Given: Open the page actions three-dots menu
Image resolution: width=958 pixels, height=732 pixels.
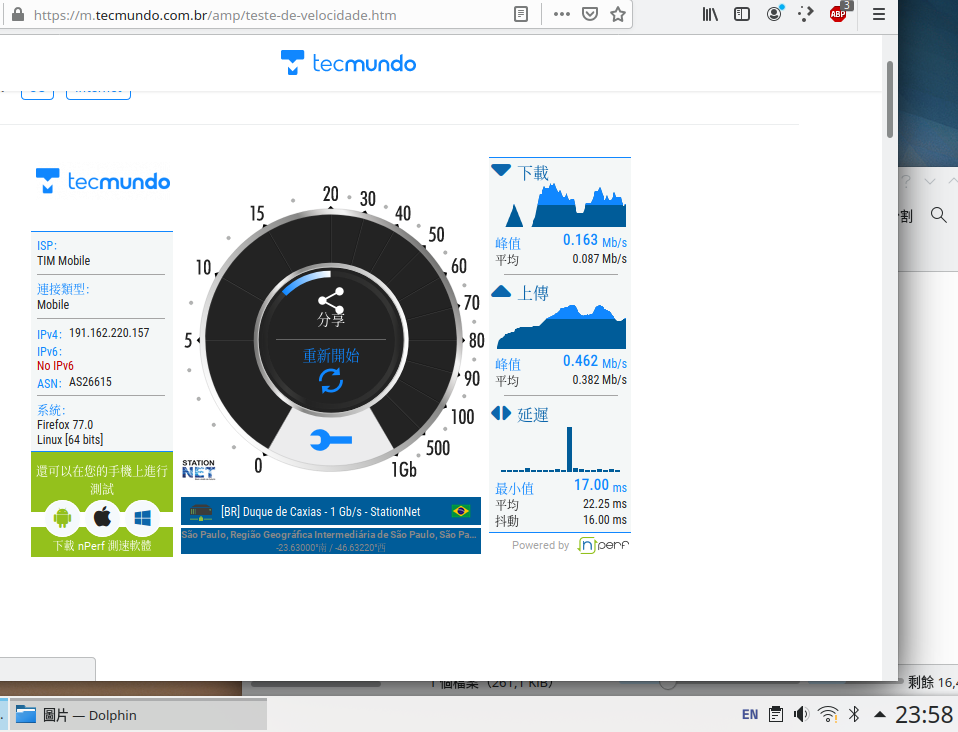Looking at the screenshot, I should point(561,14).
